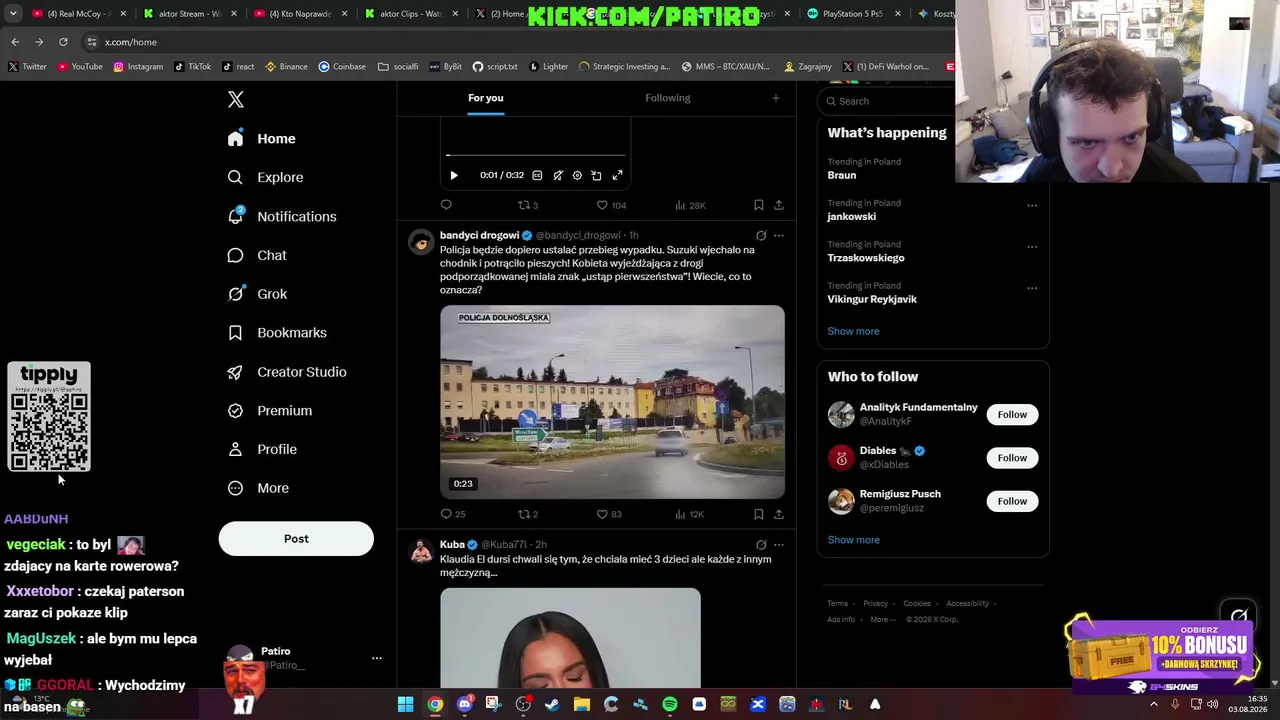Like the bandyci drogowi post
Viewport: 1280px width, 720px height.
pyautogui.click(x=609, y=514)
